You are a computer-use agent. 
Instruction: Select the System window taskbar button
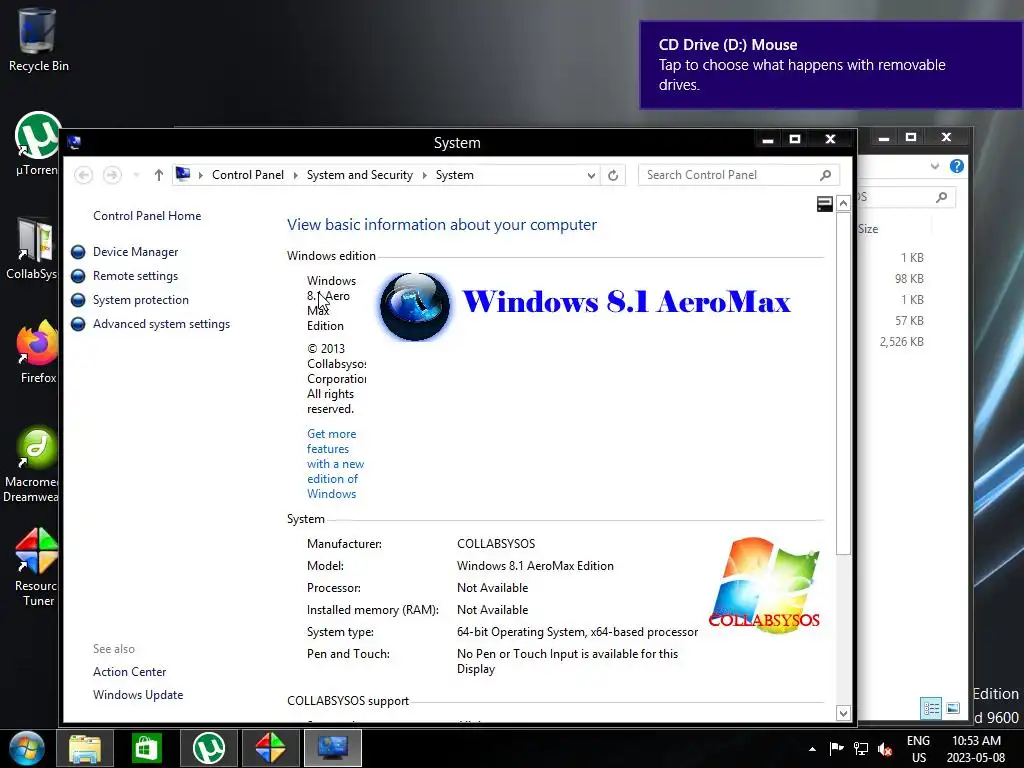[x=332, y=748]
